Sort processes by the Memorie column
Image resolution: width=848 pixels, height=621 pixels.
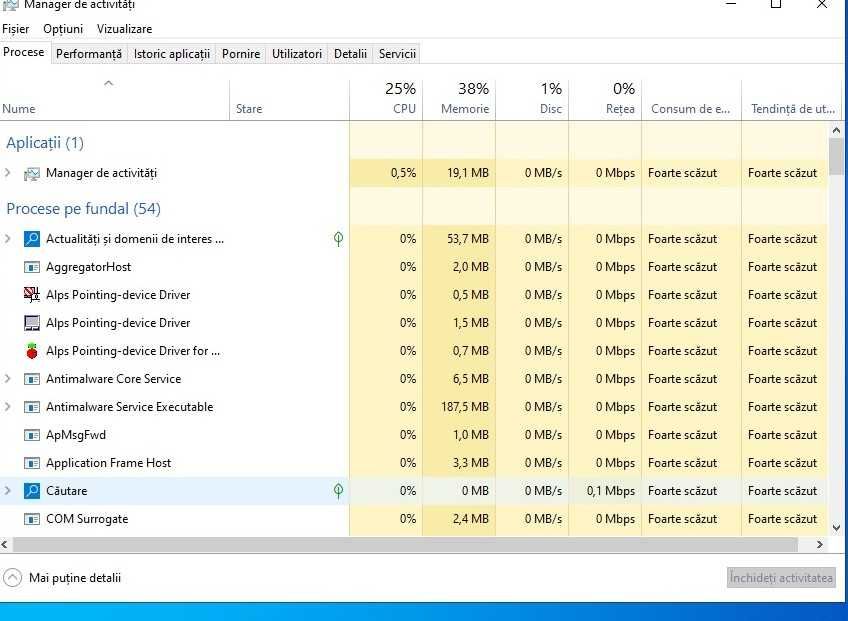(x=460, y=99)
